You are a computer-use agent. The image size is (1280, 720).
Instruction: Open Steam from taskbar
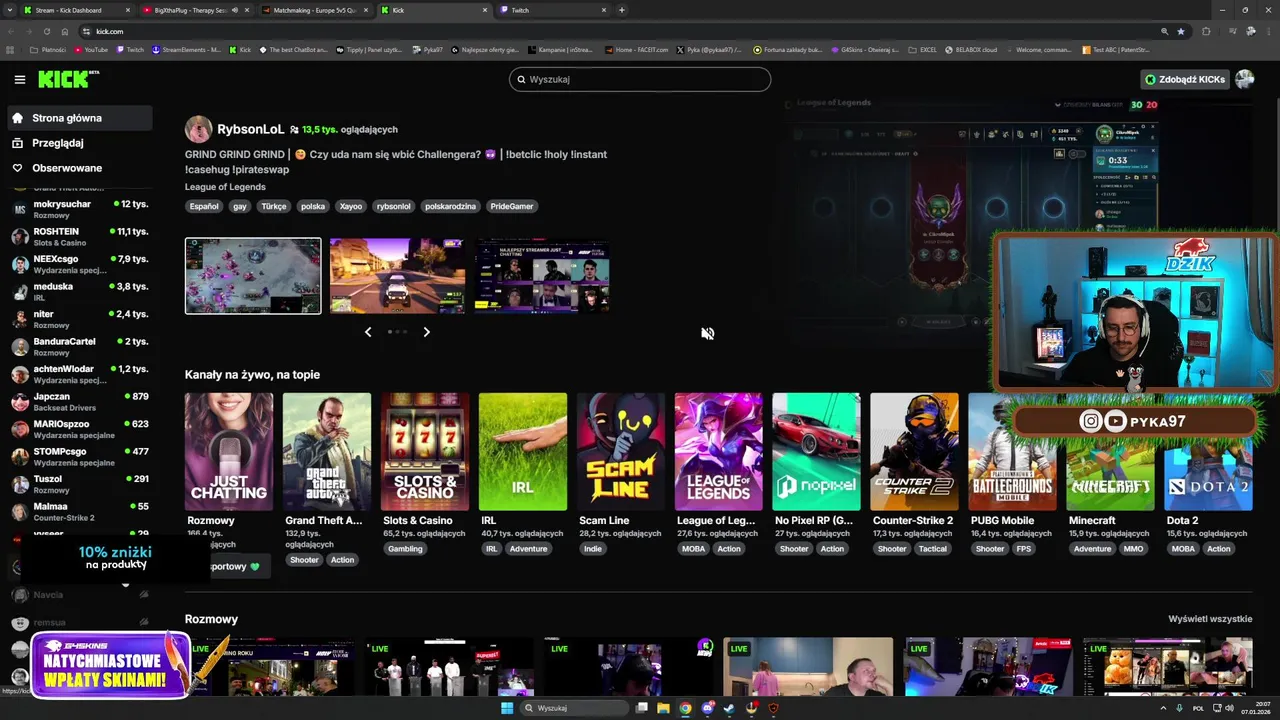[x=729, y=708]
